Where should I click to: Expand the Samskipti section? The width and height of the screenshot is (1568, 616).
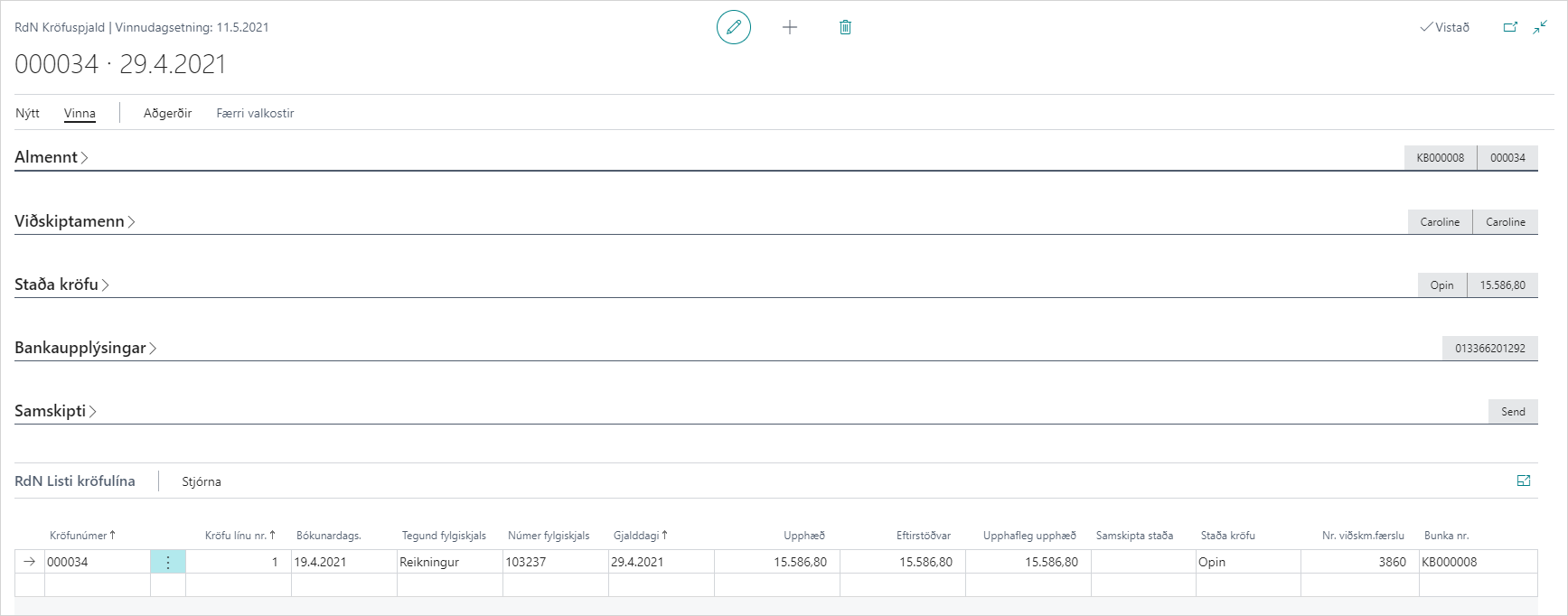pyautogui.click(x=55, y=411)
